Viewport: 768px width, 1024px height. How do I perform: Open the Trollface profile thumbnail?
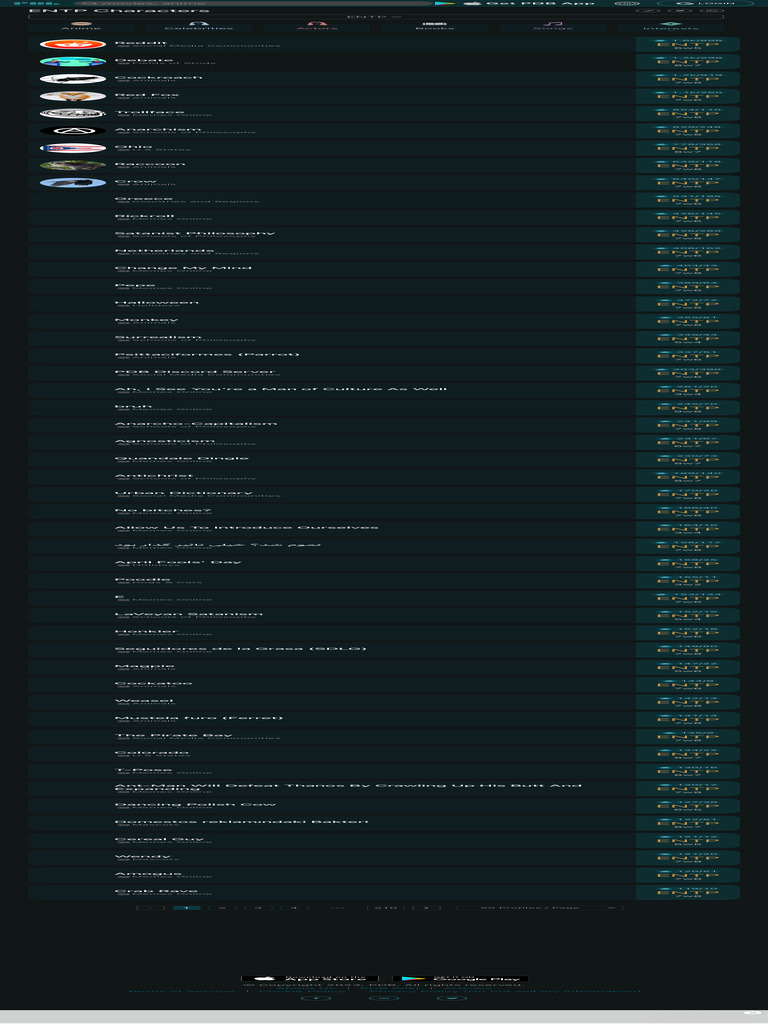[72, 114]
